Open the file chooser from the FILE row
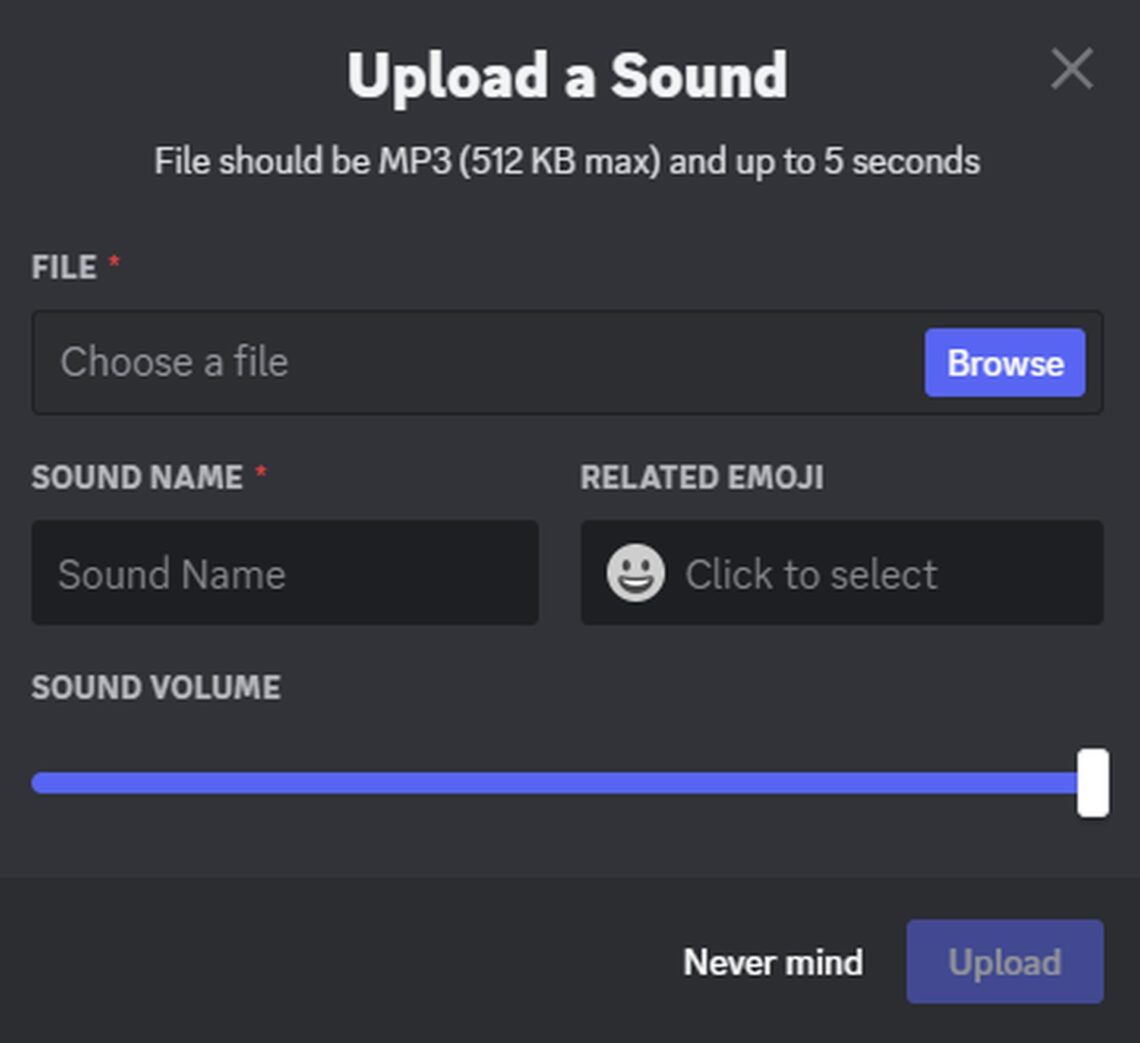The width and height of the screenshot is (1140, 1043). tap(1004, 363)
